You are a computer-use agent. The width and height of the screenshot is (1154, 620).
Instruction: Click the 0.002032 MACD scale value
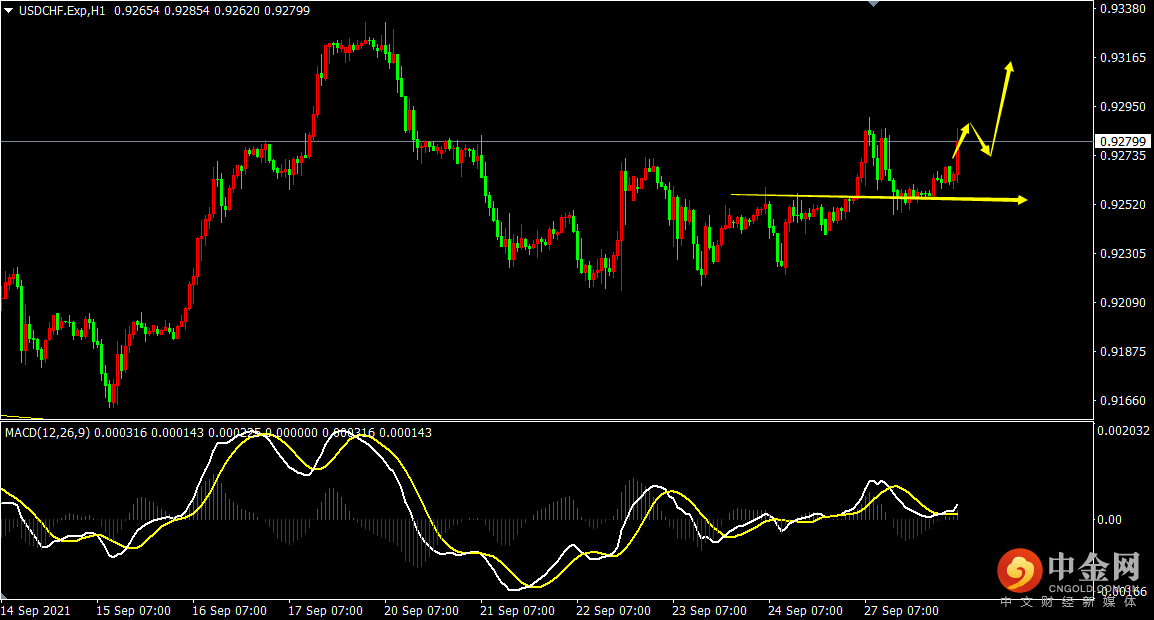pyautogui.click(x=1123, y=431)
